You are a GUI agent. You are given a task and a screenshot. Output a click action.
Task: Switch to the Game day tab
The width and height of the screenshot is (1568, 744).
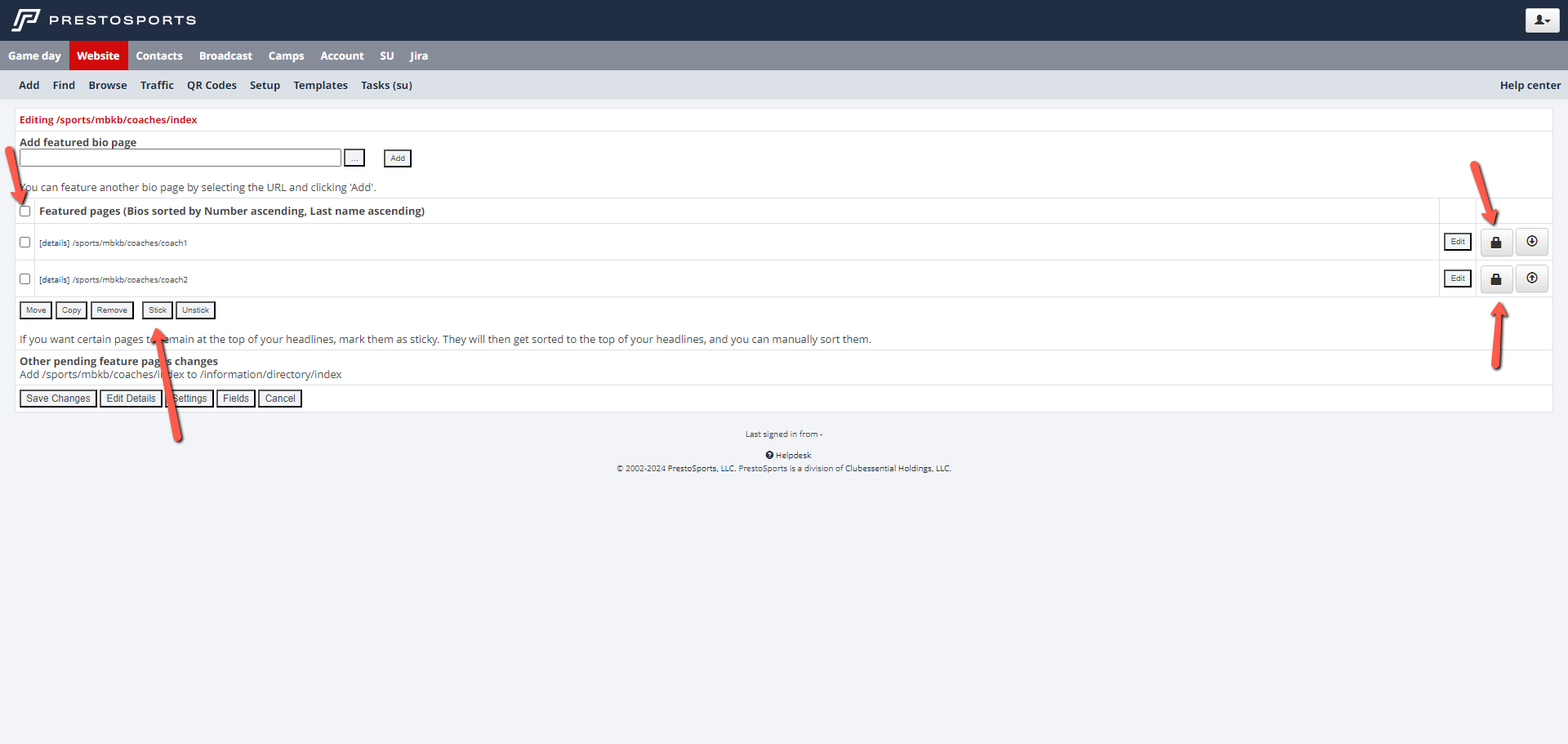coord(34,56)
